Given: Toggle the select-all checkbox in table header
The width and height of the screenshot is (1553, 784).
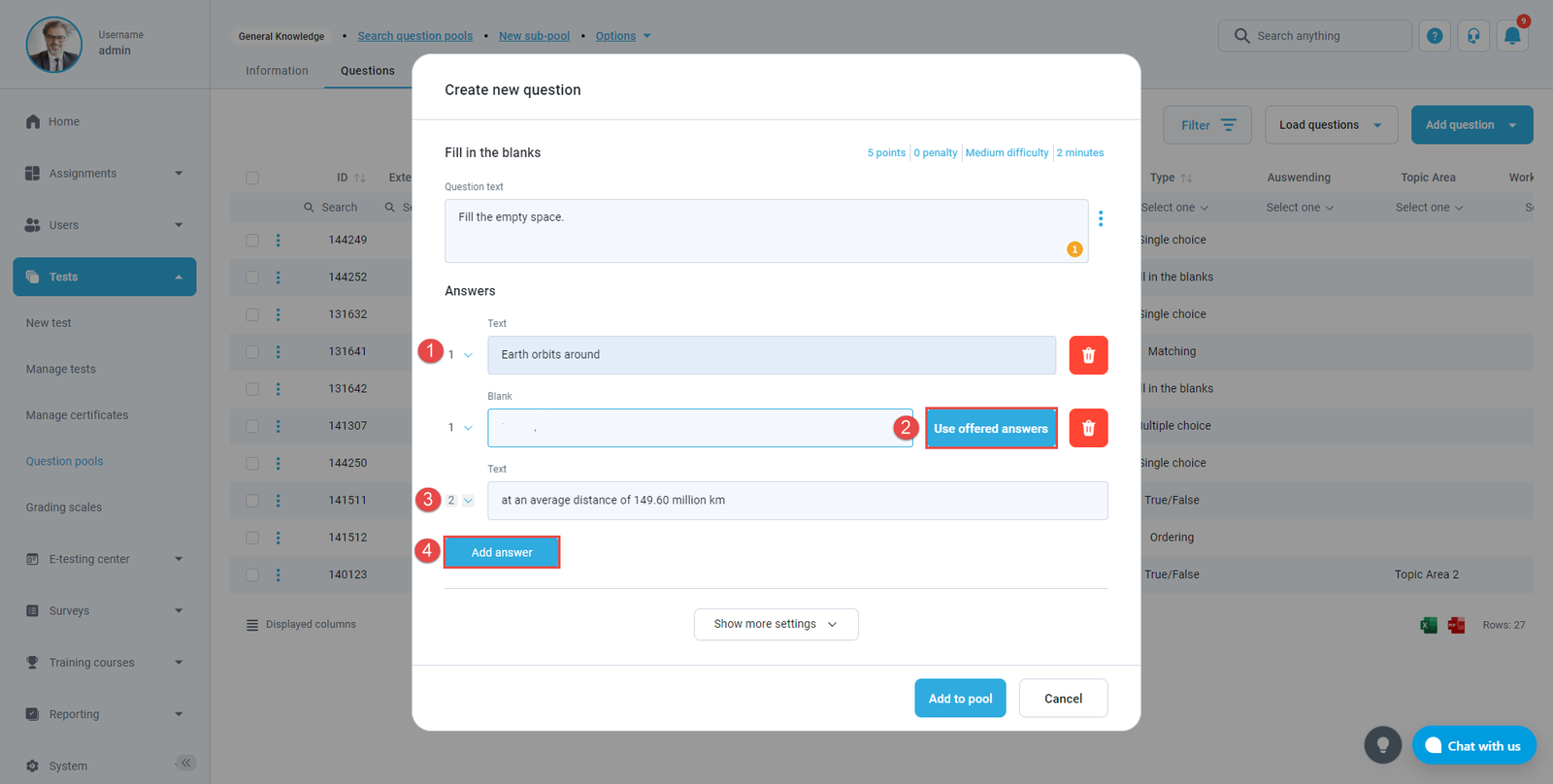Looking at the screenshot, I should 252,178.
